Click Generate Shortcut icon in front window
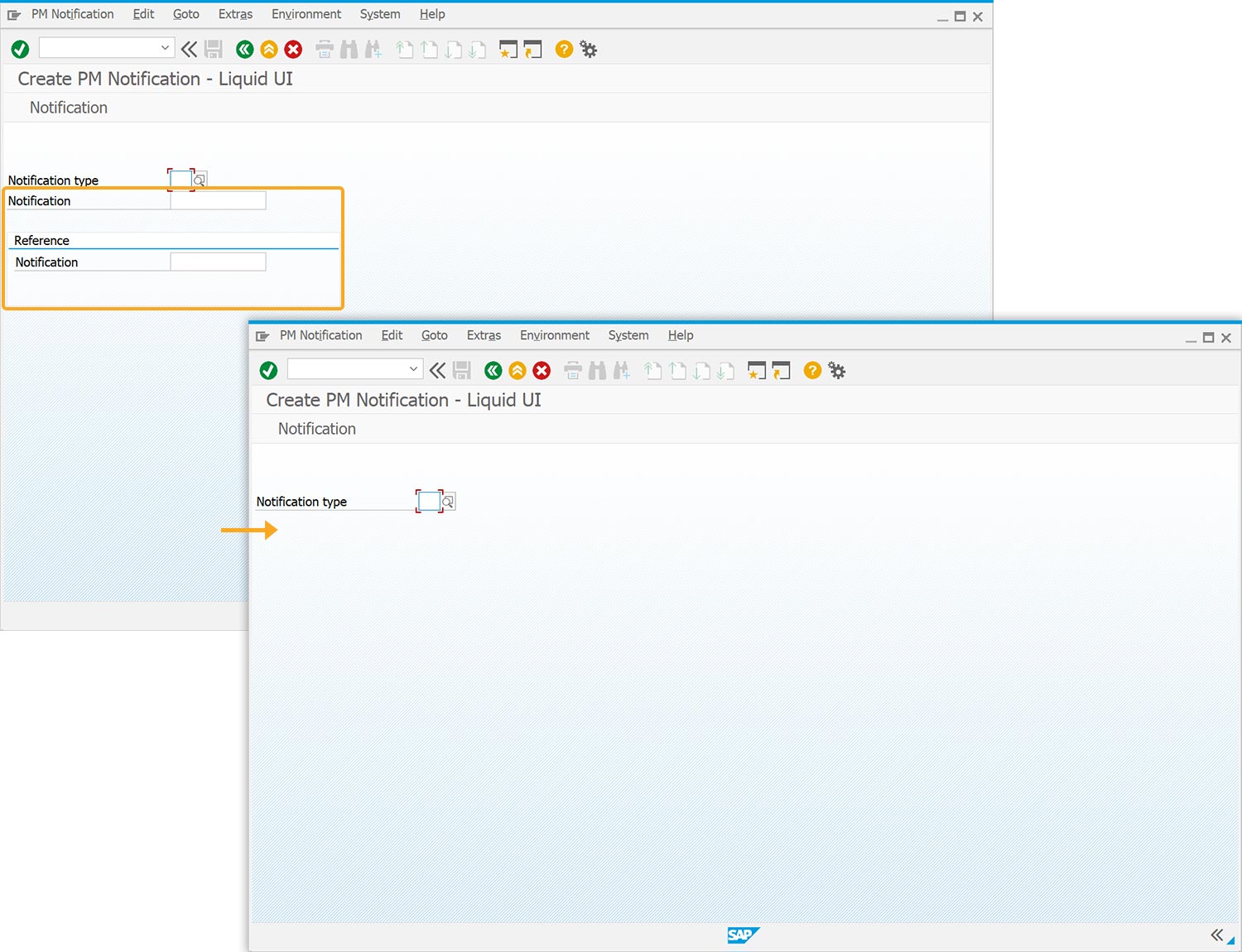Screen dimensions: 1242x952 pyautogui.click(x=781, y=371)
